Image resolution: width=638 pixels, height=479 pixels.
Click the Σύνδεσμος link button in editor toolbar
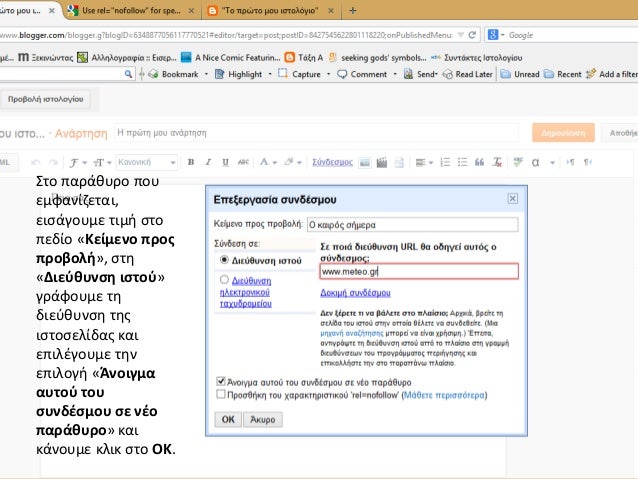[x=333, y=161]
